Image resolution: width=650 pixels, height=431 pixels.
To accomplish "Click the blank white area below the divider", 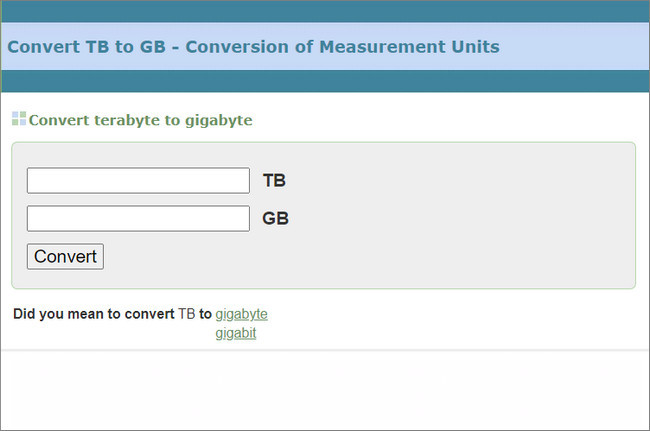I will [x=325, y=390].
